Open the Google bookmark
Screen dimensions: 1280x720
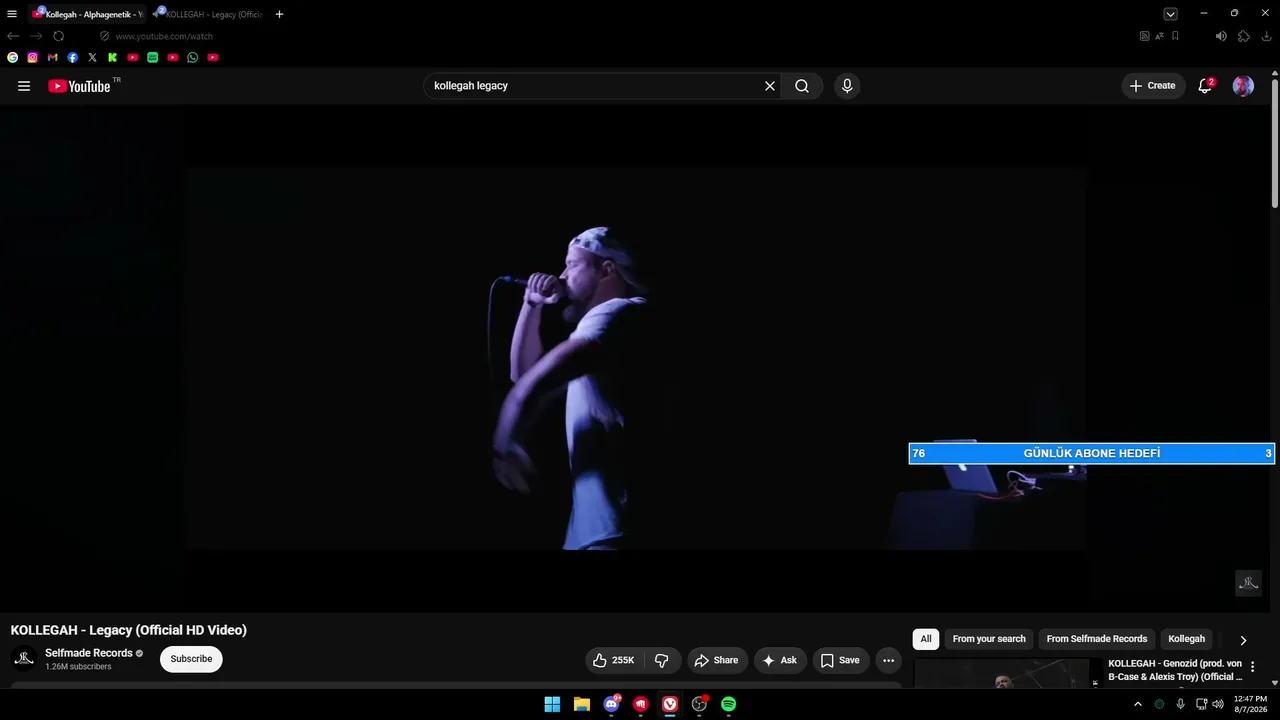[13, 58]
